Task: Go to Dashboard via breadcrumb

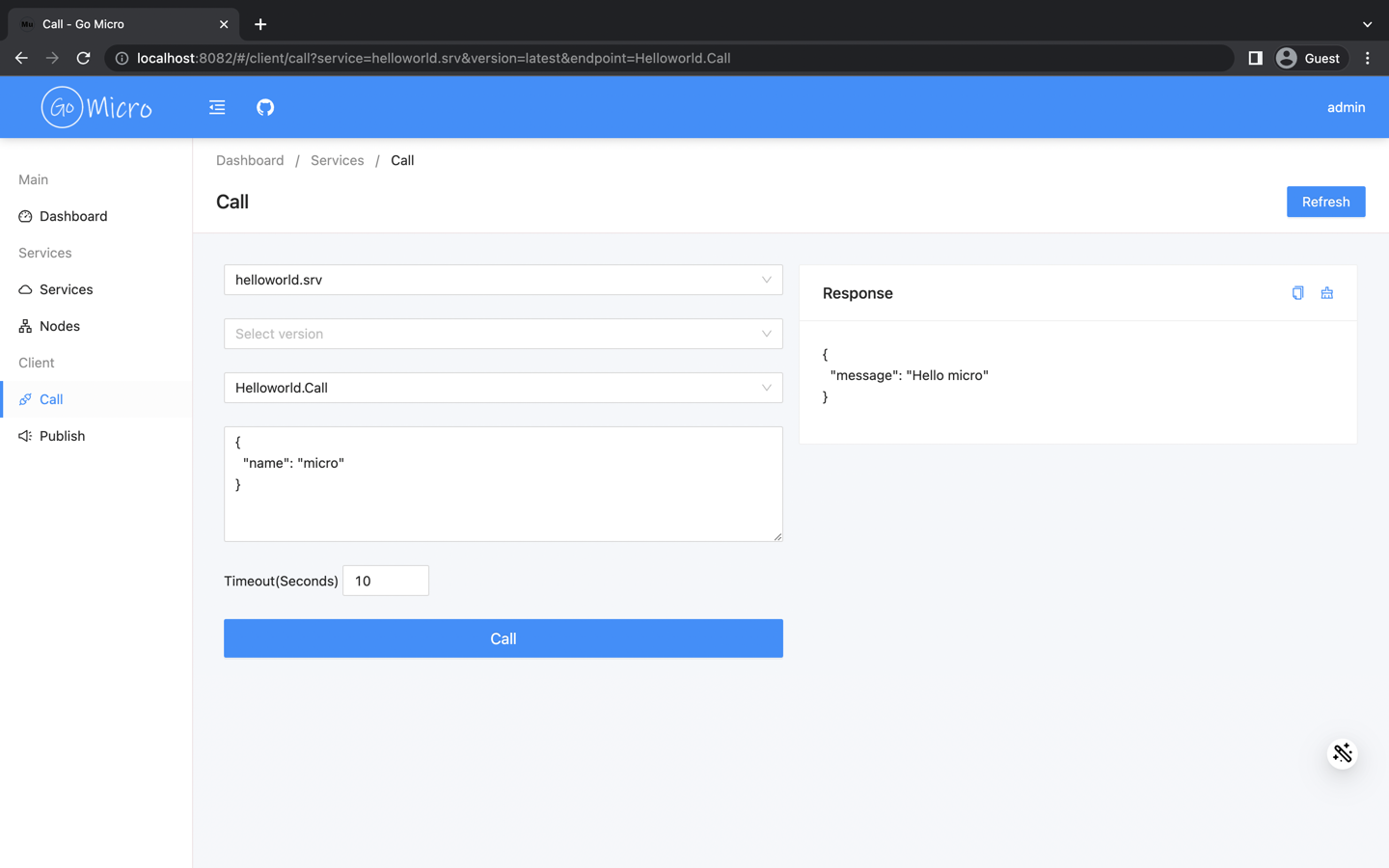Action: point(250,160)
